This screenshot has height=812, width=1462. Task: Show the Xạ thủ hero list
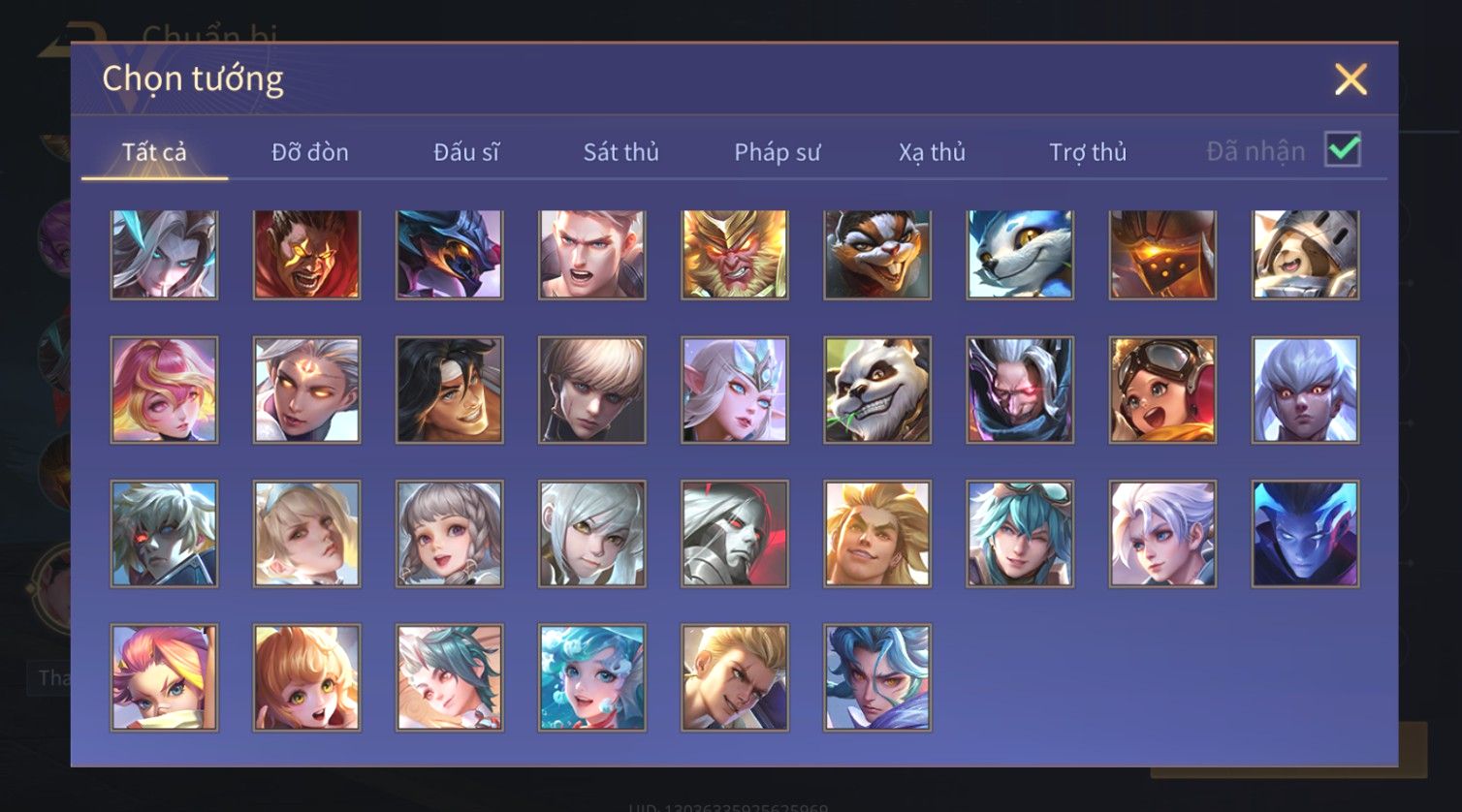pos(932,152)
